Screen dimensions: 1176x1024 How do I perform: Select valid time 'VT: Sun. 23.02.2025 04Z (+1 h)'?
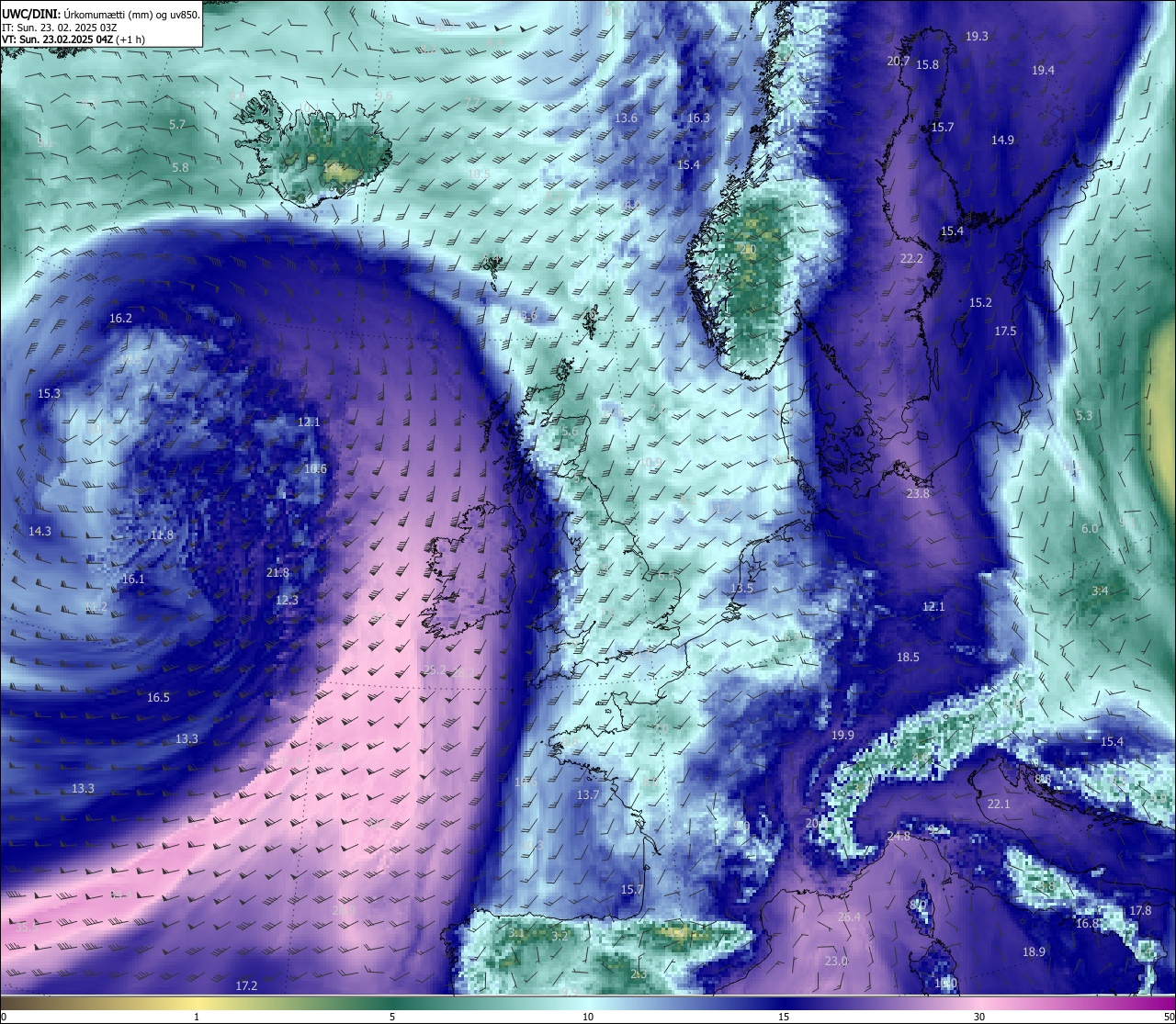(x=73, y=39)
